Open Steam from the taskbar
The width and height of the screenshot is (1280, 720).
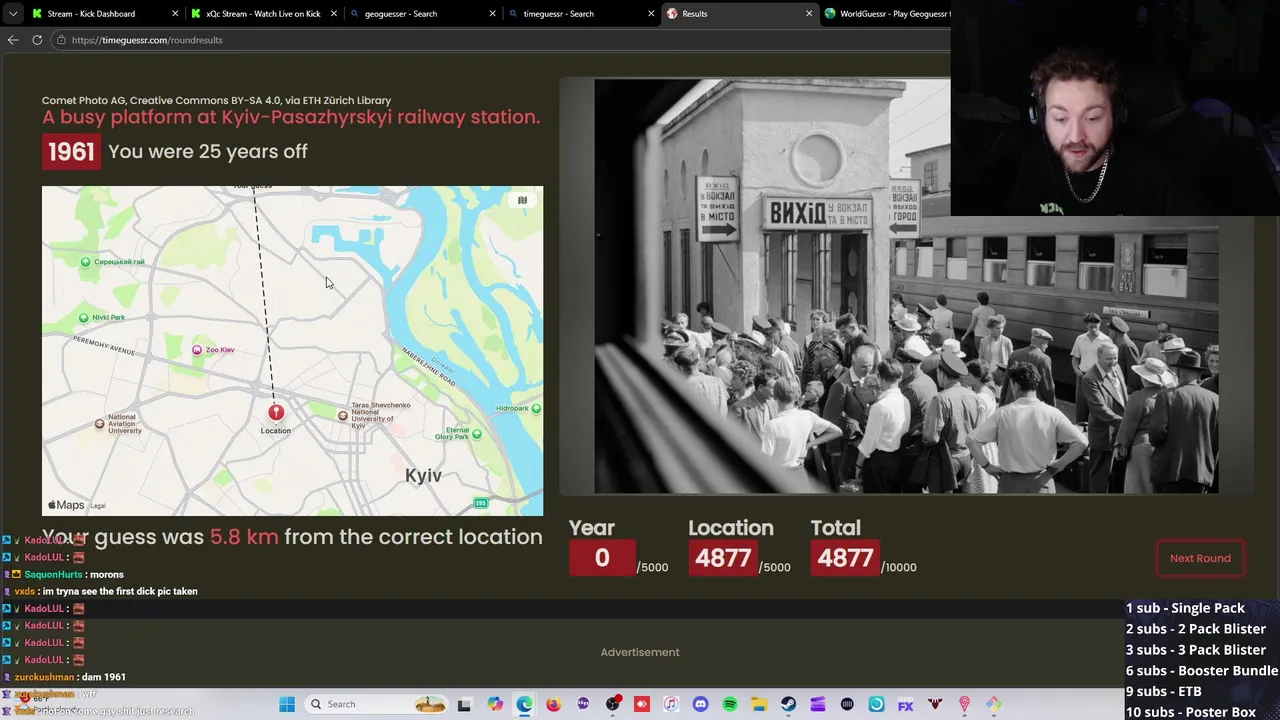click(788, 704)
